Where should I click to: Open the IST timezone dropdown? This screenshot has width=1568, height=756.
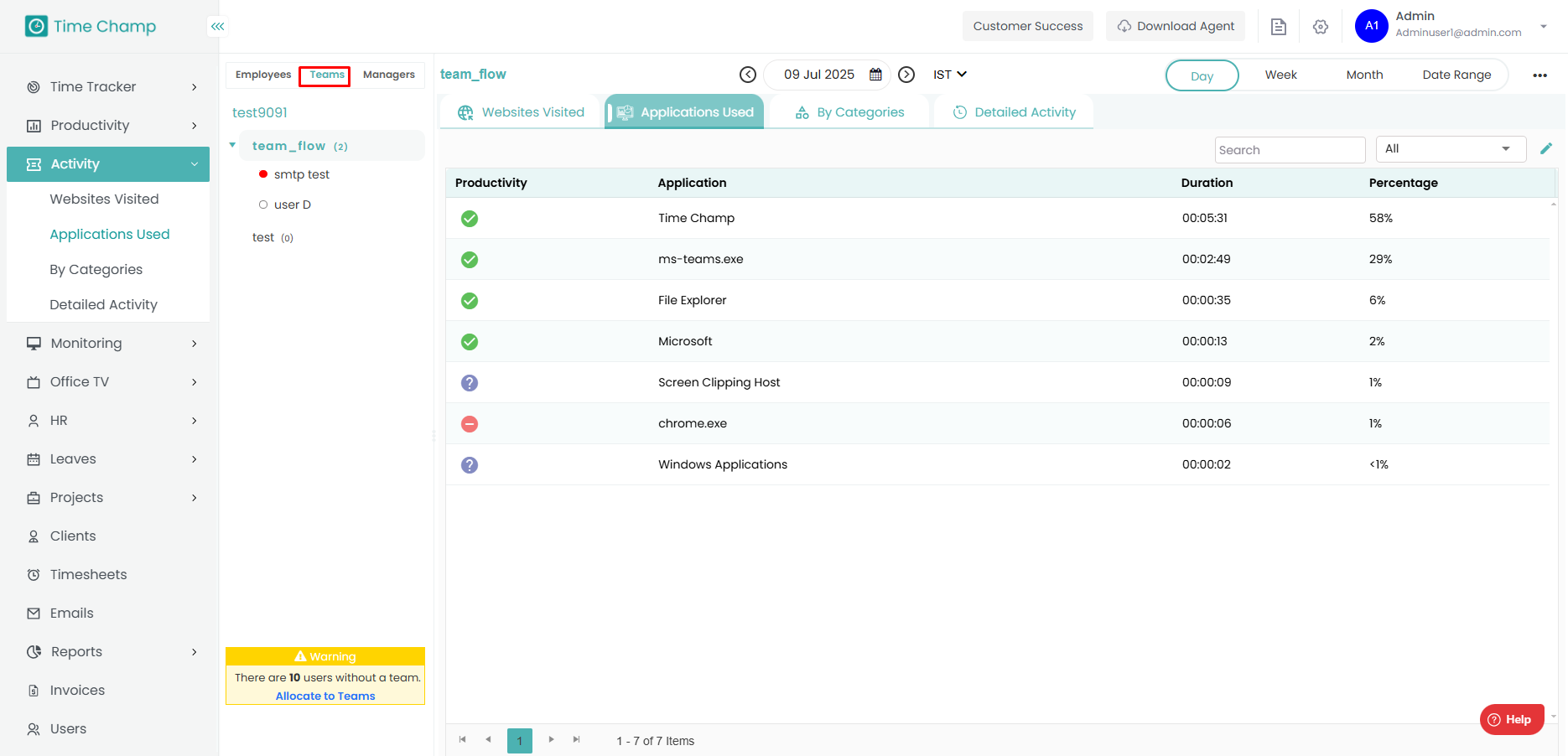point(949,75)
